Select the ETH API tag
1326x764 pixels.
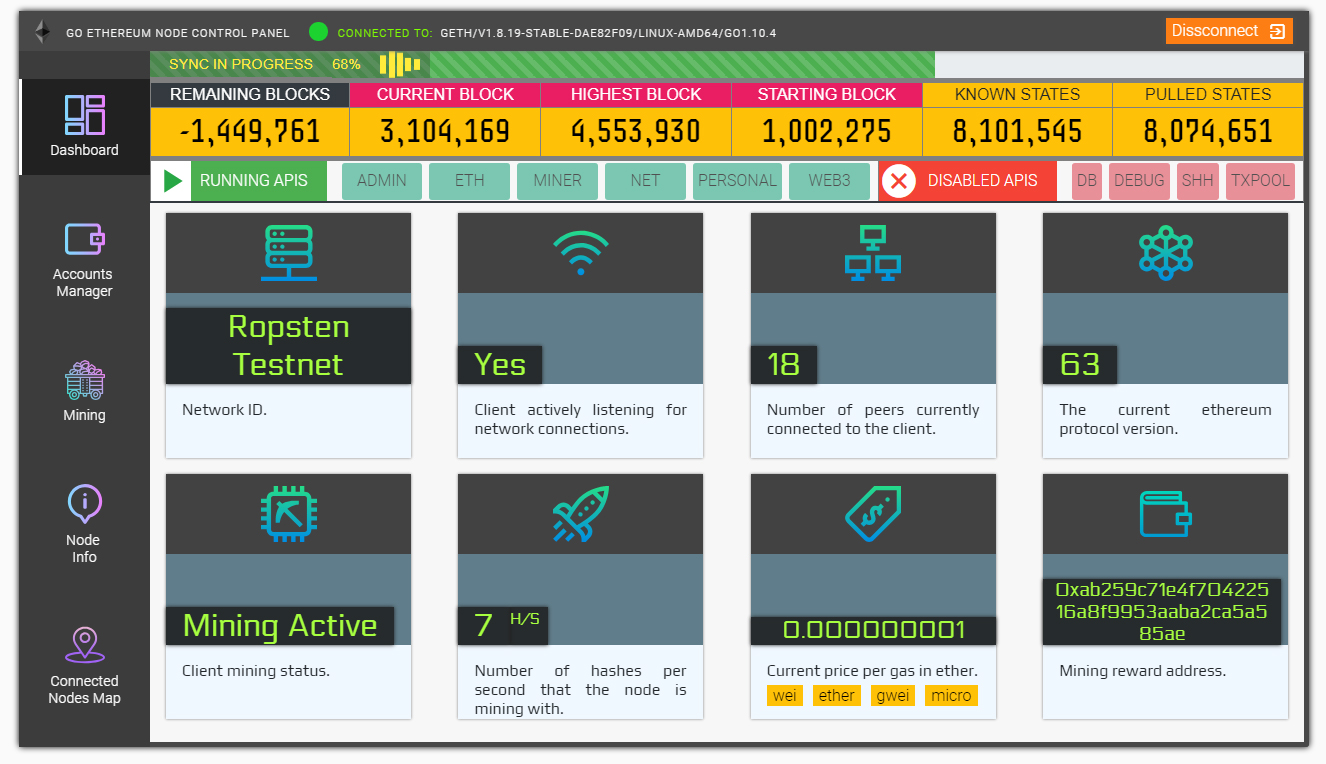pos(469,181)
